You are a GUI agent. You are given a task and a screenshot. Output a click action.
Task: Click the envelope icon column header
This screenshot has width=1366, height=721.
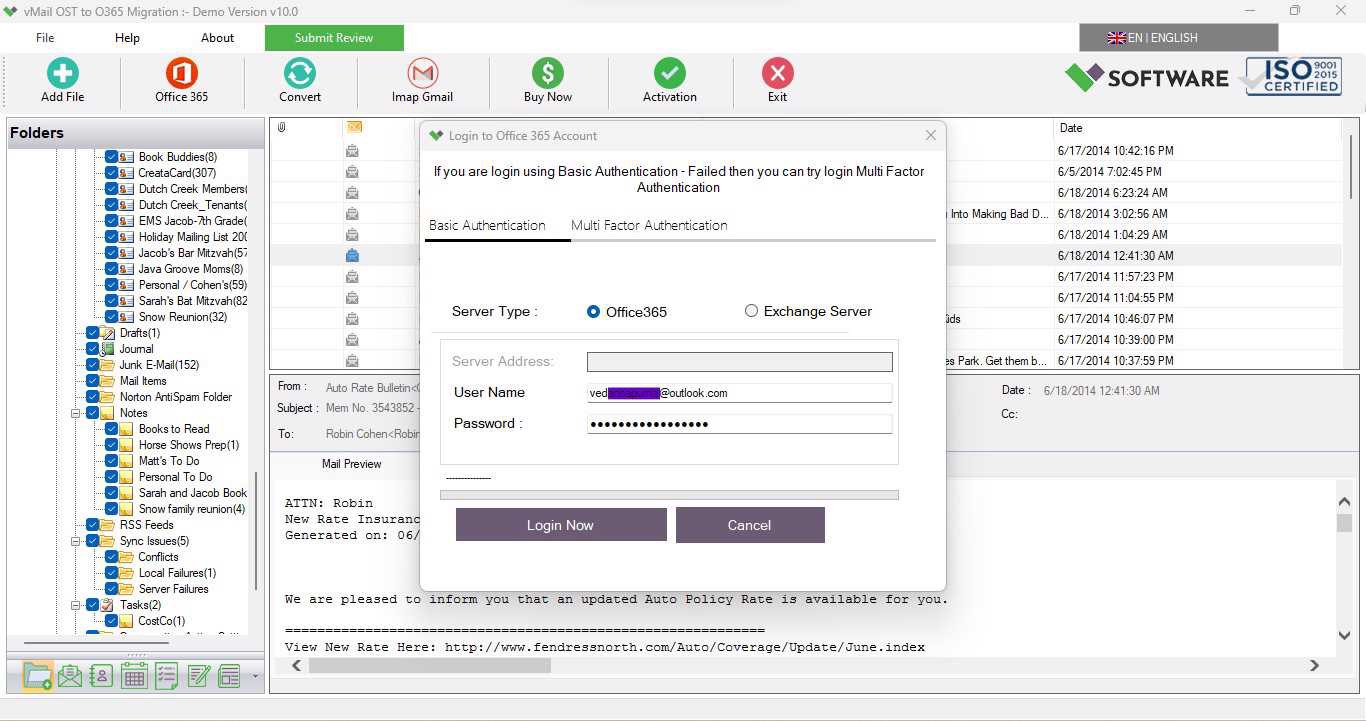(353, 127)
